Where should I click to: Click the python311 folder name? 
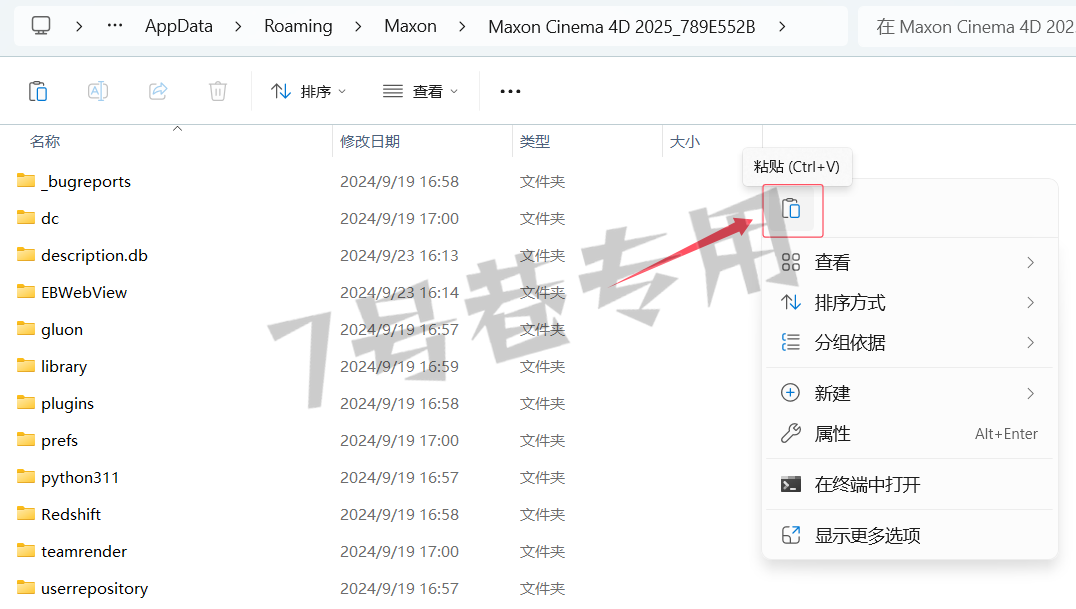pyautogui.click(x=80, y=478)
